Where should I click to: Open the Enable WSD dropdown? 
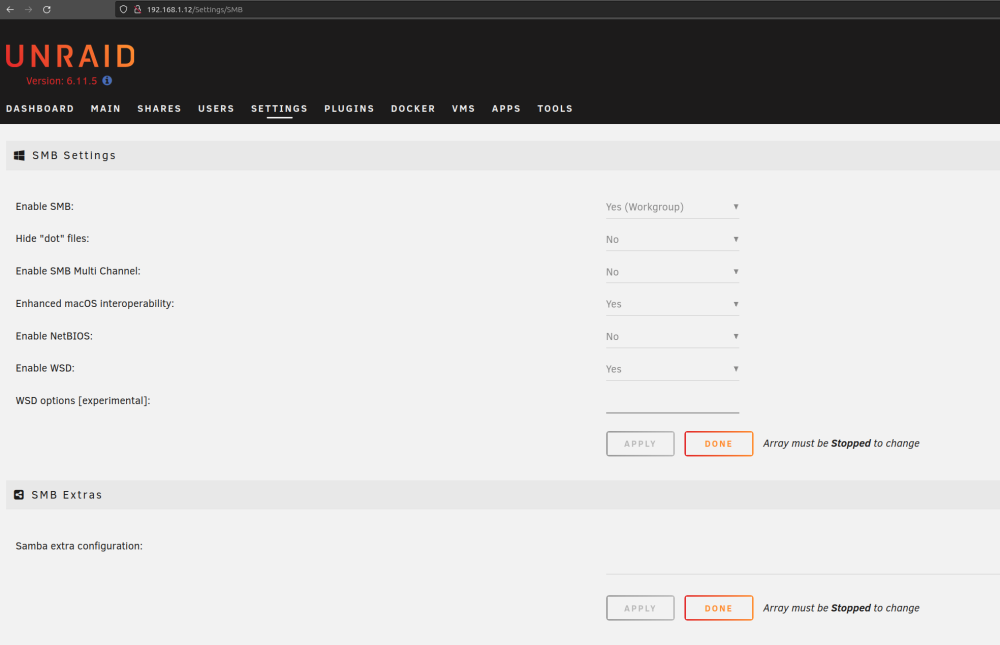(672, 369)
